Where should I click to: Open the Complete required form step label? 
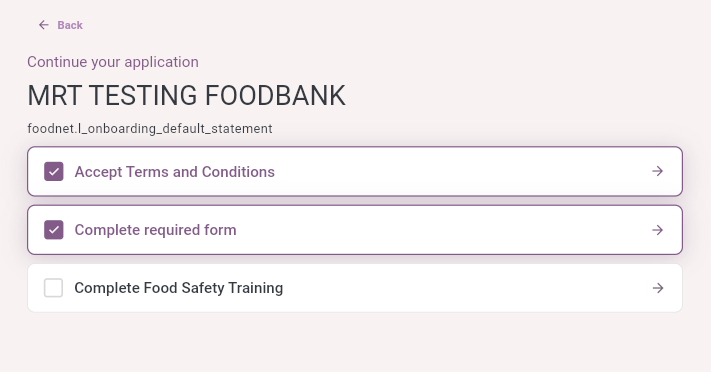pos(156,230)
